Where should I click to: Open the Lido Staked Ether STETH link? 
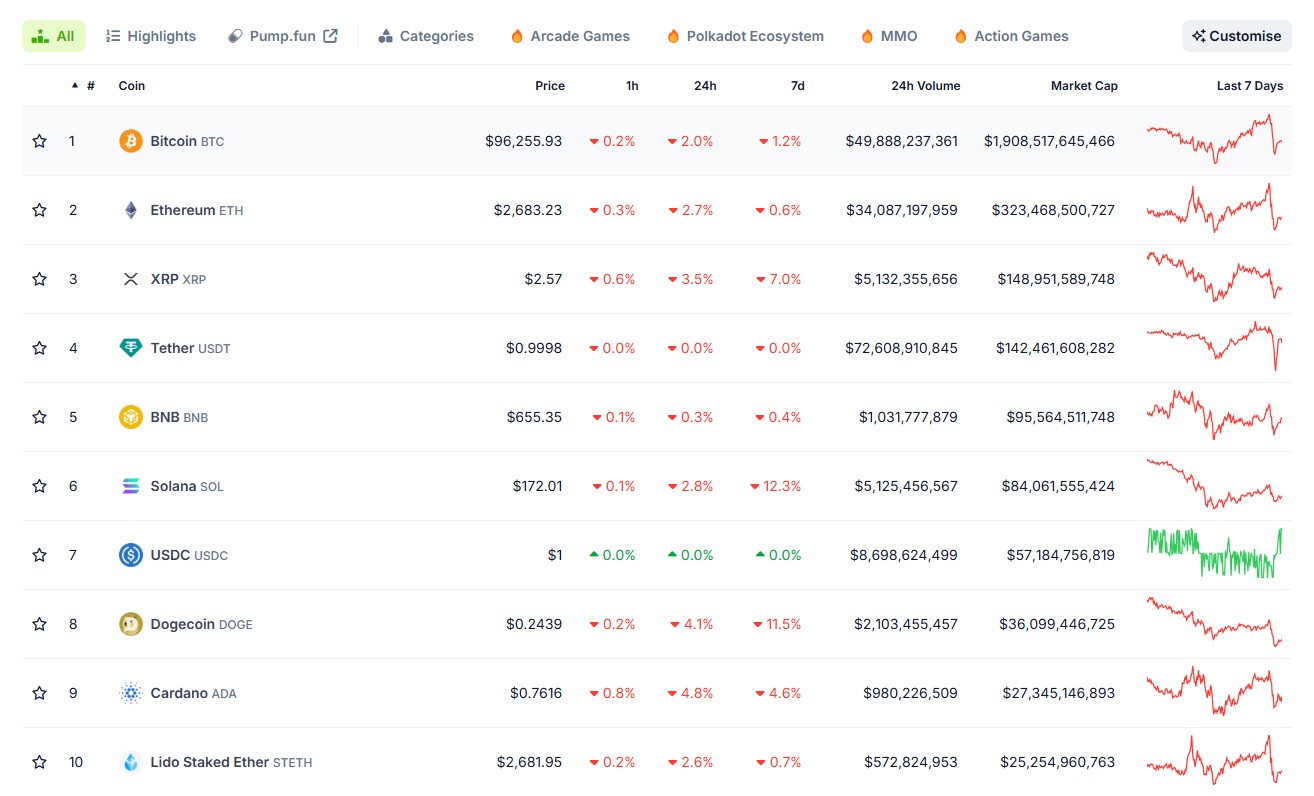coord(231,762)
